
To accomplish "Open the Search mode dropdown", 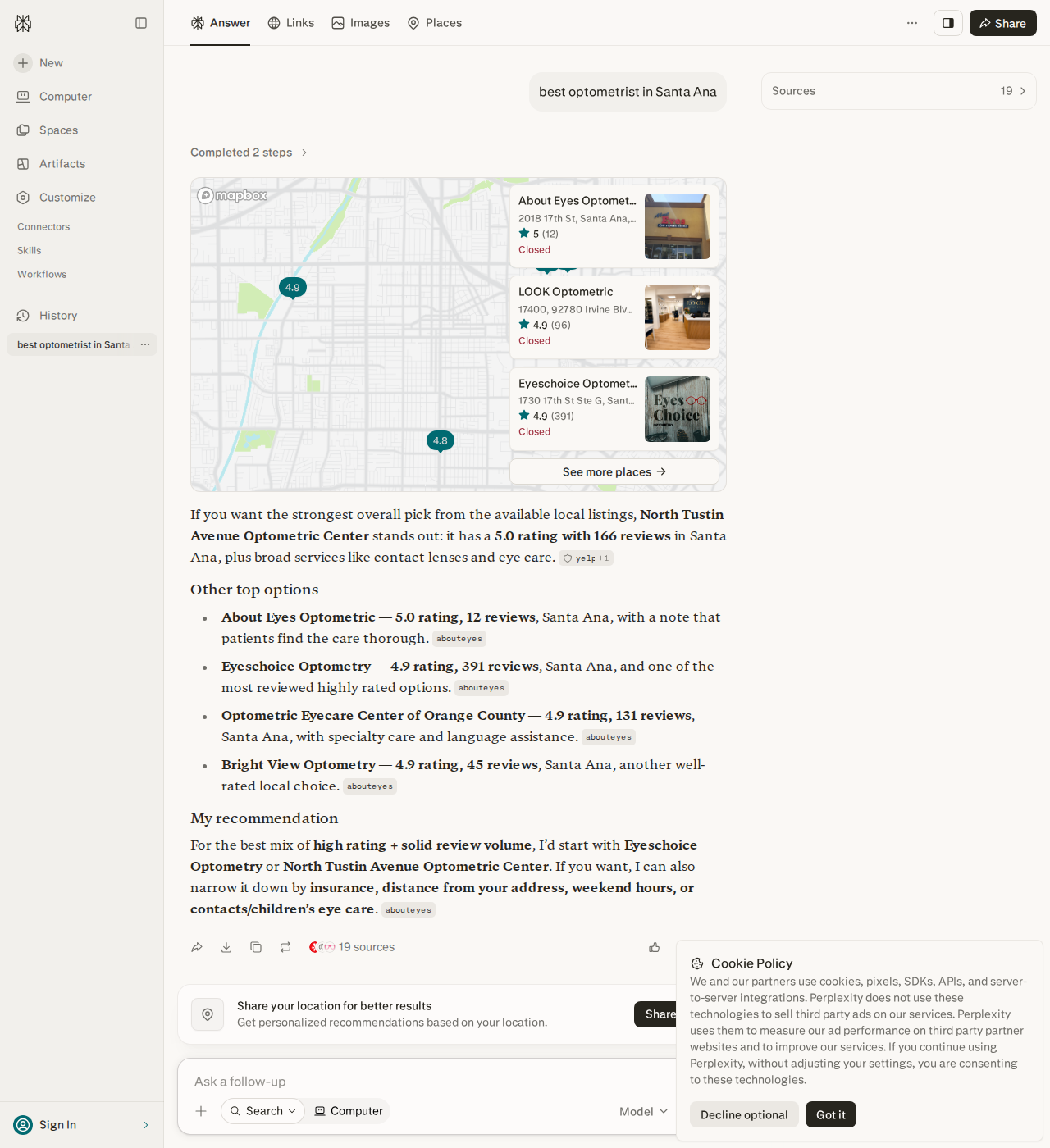I will [x=262, y=1111].
